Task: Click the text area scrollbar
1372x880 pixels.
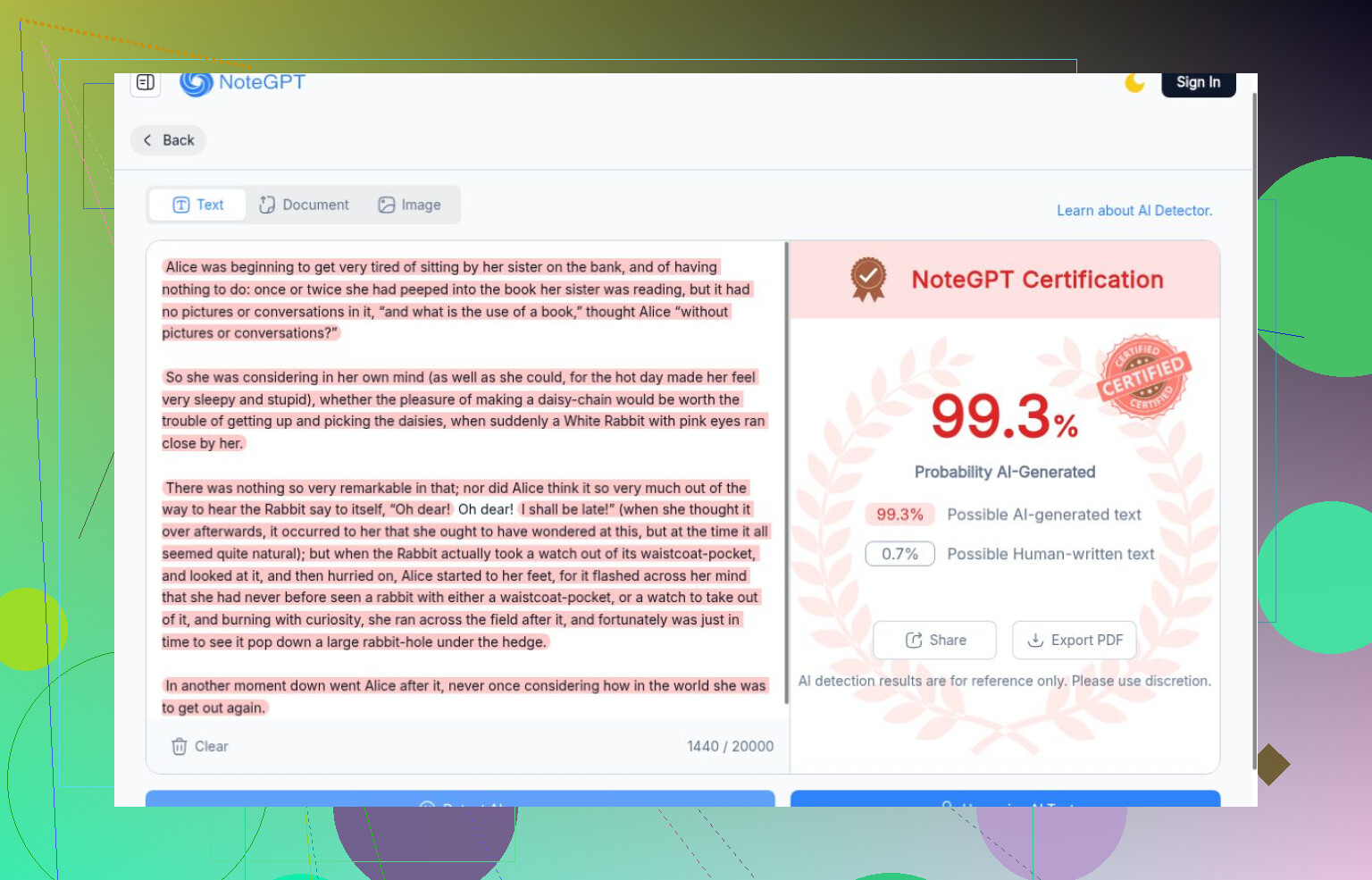Action: tap(786, 473)
